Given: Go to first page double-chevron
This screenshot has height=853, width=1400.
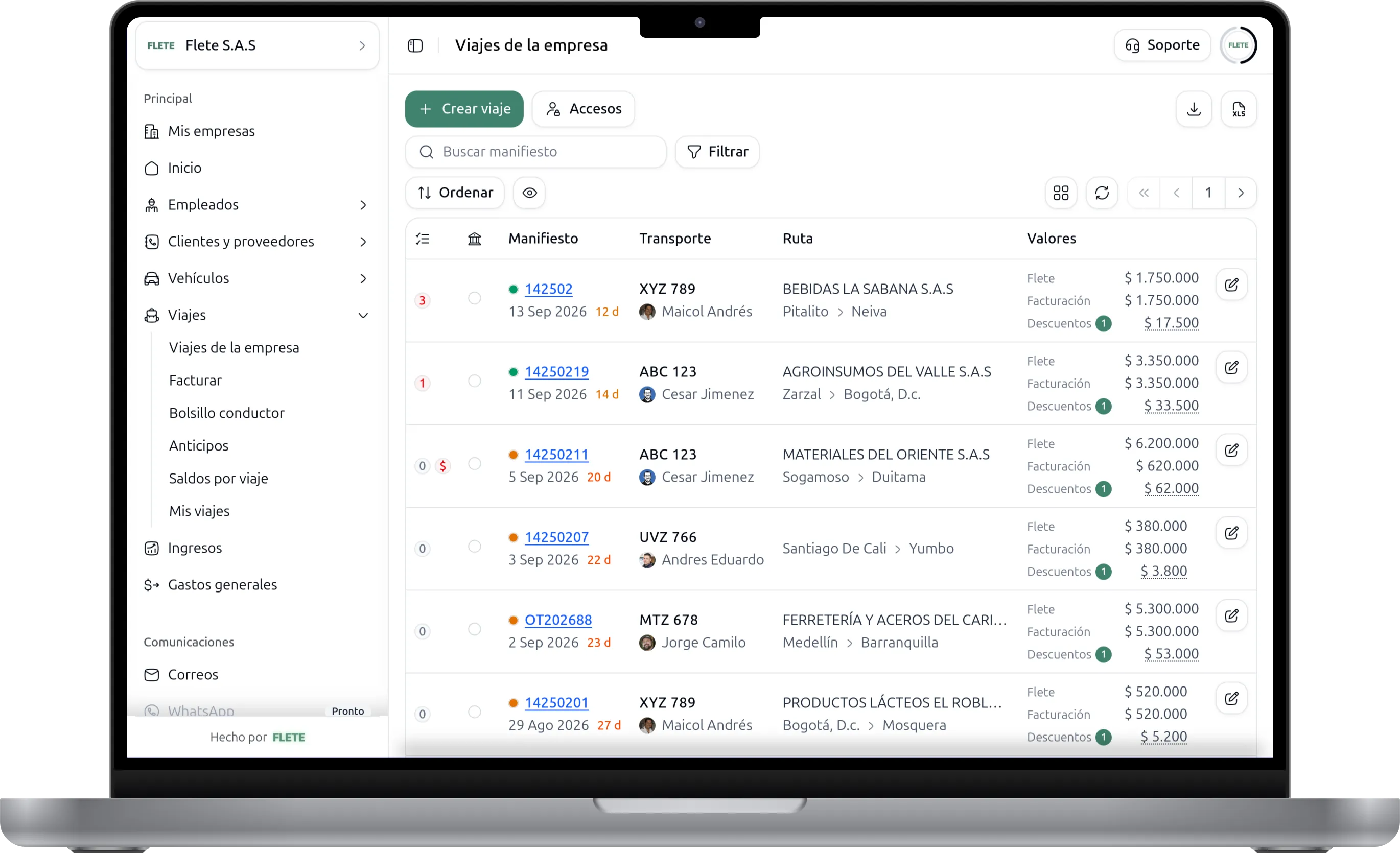Looking at the screenshot, I should [1144, 193].
